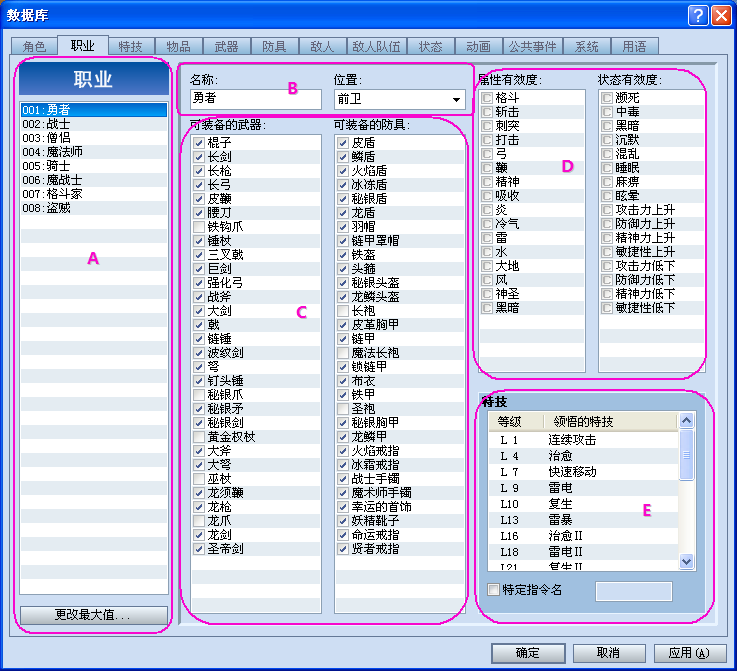The height and width of the screenshot is (671, 737).
Task: Select the L 7 快速移动 skill row
Action: click(584, 472)
